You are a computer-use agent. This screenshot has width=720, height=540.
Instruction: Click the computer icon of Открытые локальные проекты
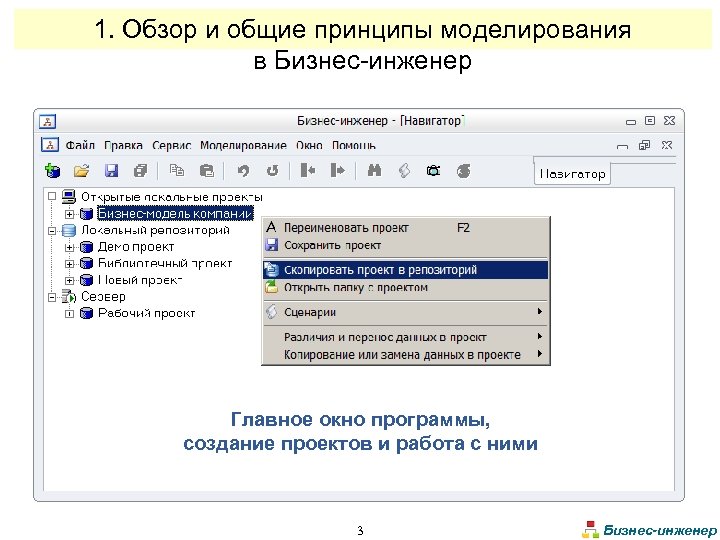[x=69, y=197]
